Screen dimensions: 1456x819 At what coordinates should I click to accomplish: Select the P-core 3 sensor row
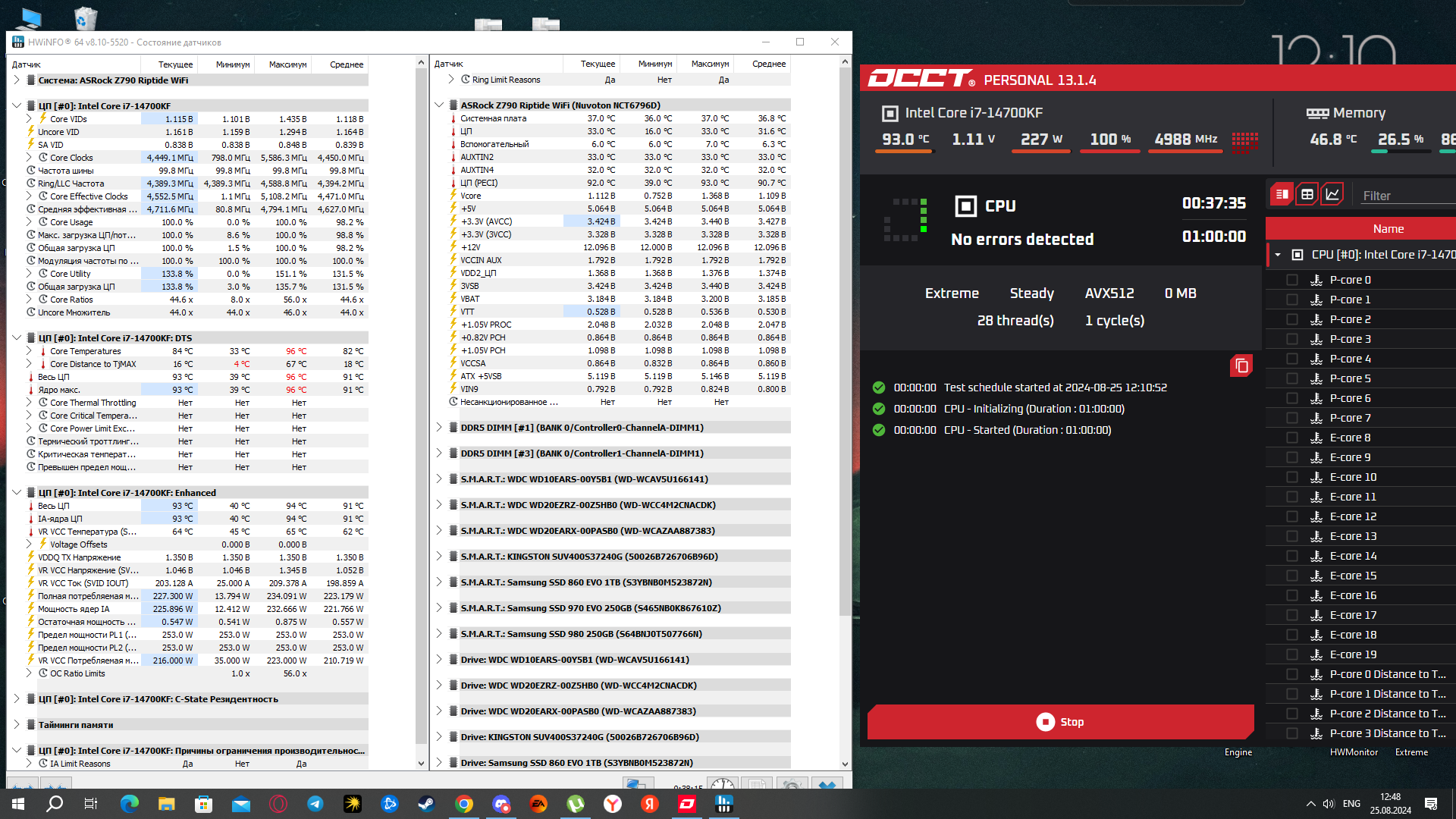1361,339
